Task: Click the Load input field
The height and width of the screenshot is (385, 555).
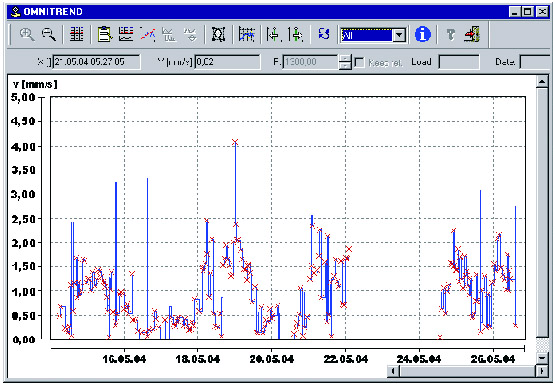Action: click(x=459, y=62)
